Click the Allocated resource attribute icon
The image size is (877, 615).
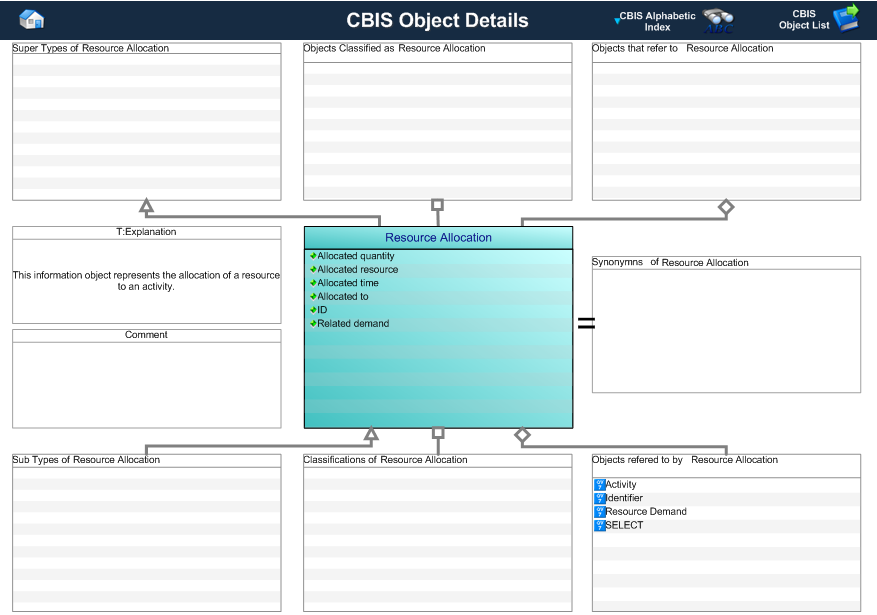click(313, 269)
